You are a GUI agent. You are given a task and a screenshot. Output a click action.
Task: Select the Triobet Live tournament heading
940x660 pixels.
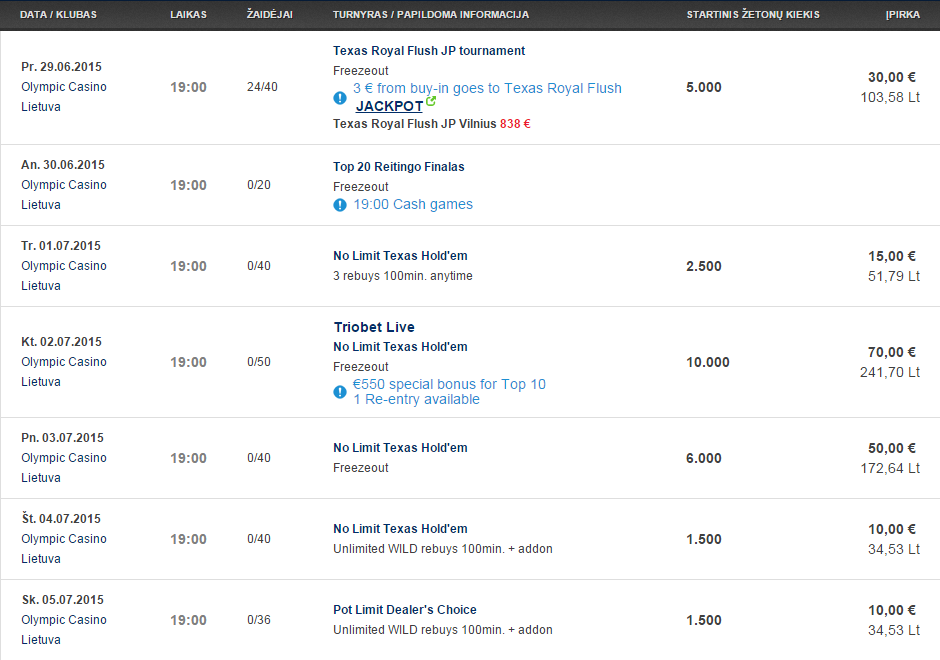pos(374,327)
